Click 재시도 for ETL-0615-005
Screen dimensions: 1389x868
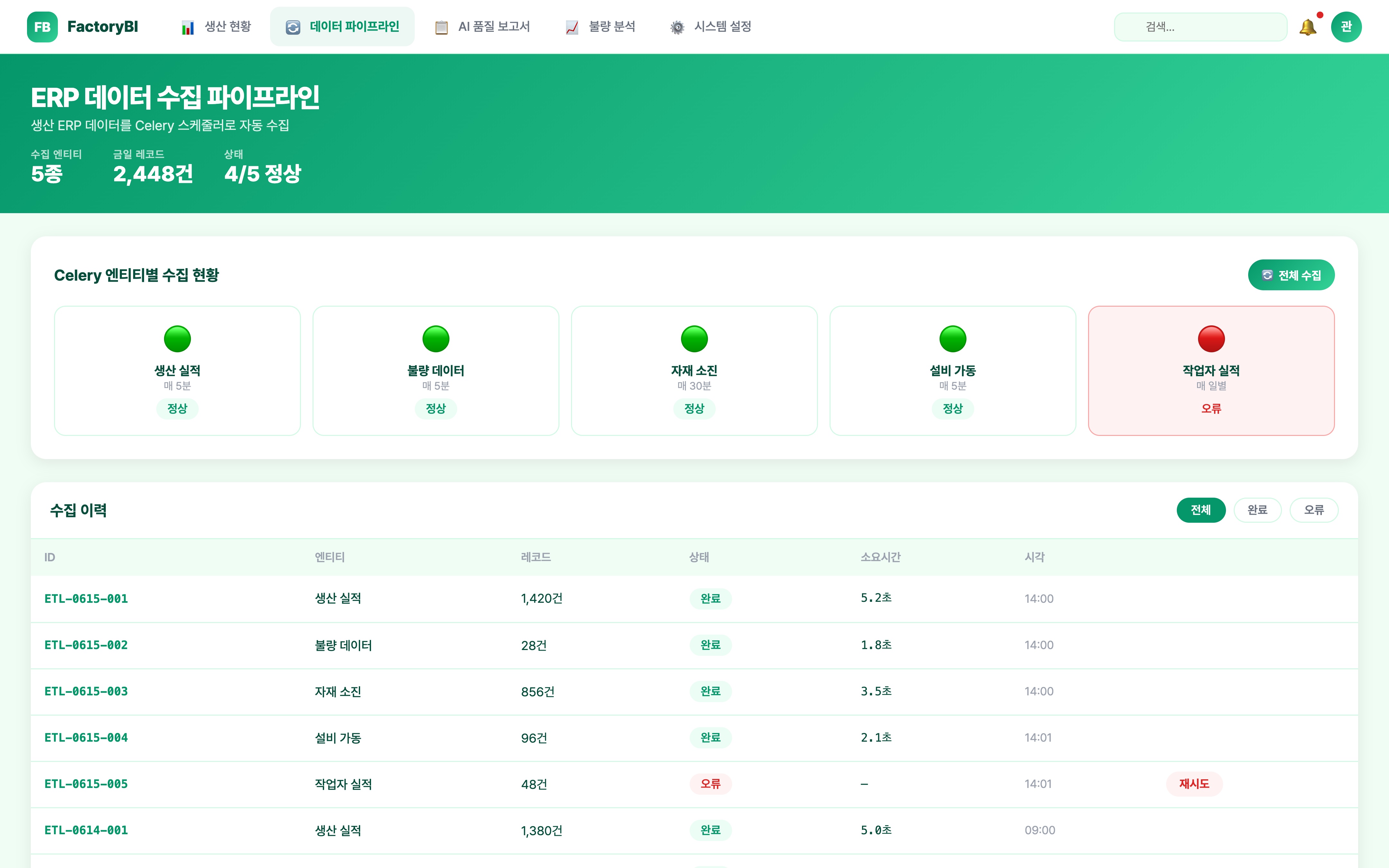1194,784
